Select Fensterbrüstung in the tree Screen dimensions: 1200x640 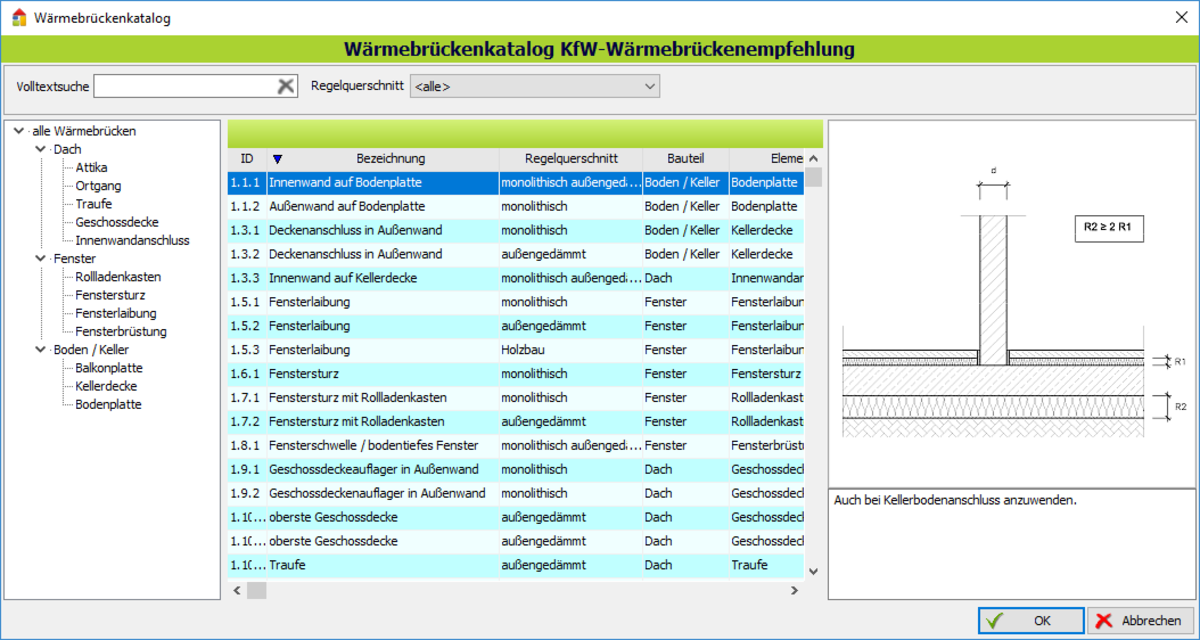pyautogui.click(x=121, y=331)
